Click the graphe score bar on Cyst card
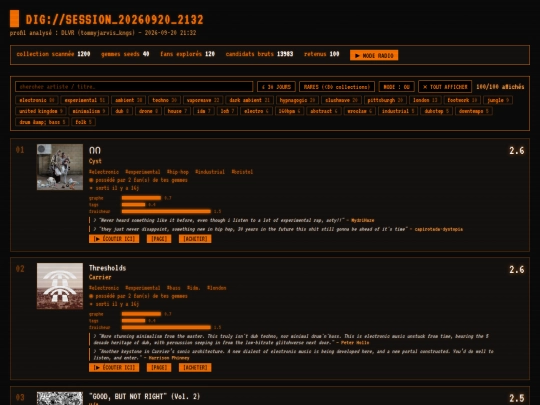This screenshot has width=540, height=405. (142, 198)
